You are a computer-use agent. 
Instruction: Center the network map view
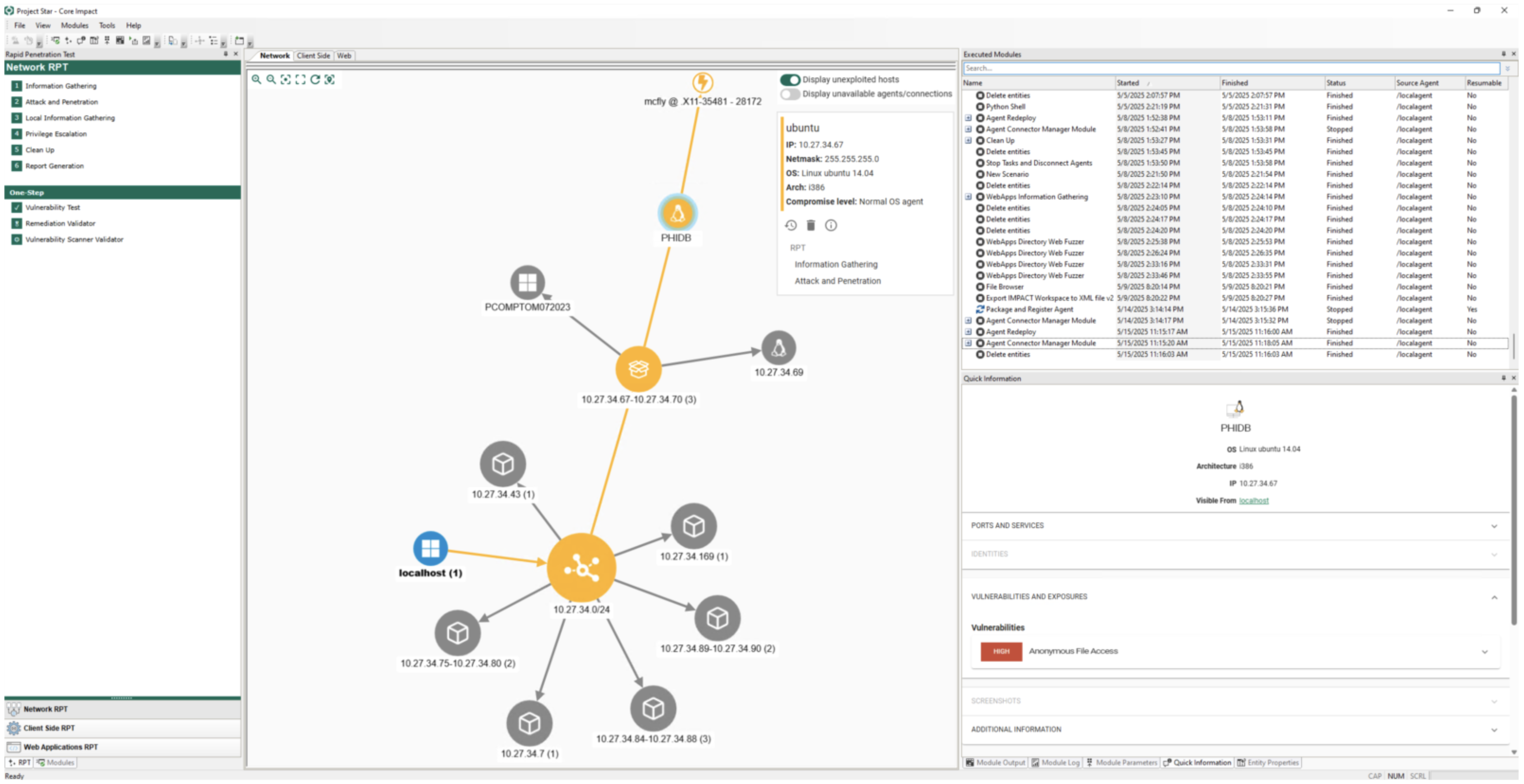pyautogui.click(x=286, y=79)
